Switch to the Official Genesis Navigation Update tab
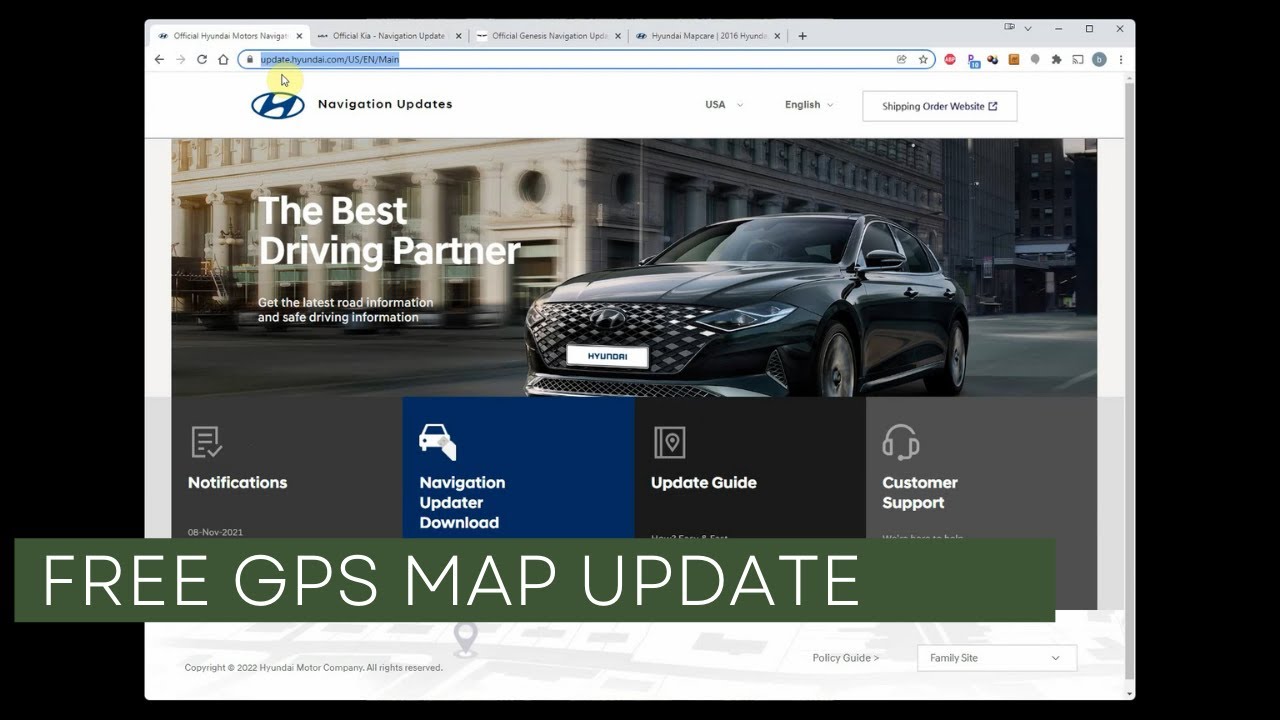The image size is (1280, 720). pos(548,36)
